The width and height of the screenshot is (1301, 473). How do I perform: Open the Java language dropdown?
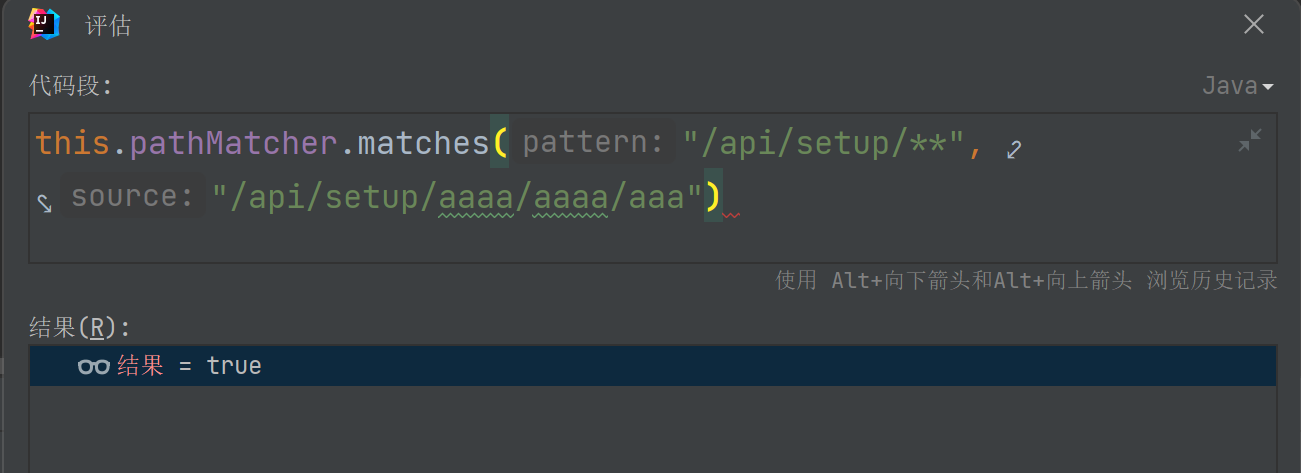(x=1237, y=86)
